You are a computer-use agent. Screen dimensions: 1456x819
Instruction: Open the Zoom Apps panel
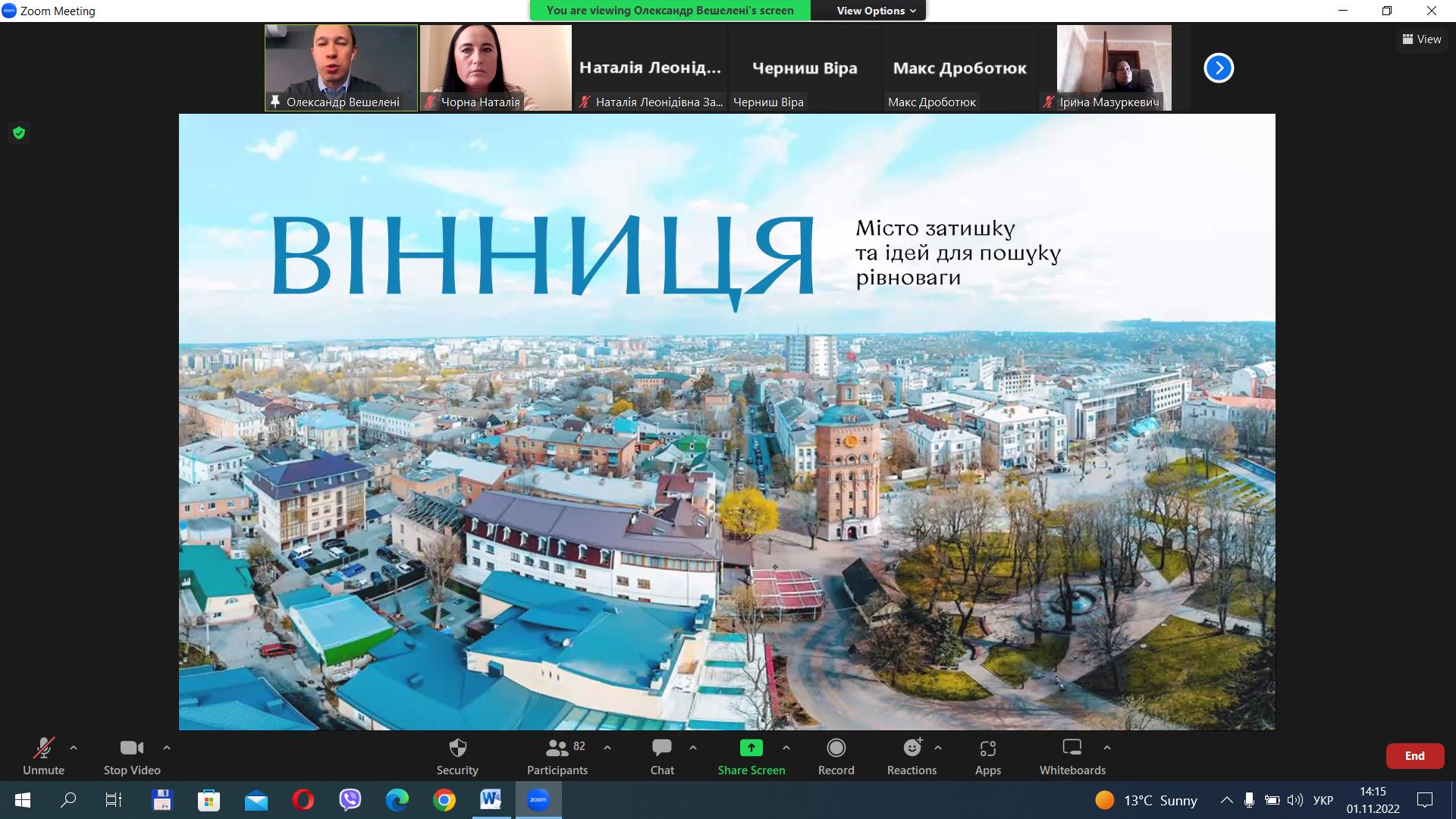coord(987,756)
